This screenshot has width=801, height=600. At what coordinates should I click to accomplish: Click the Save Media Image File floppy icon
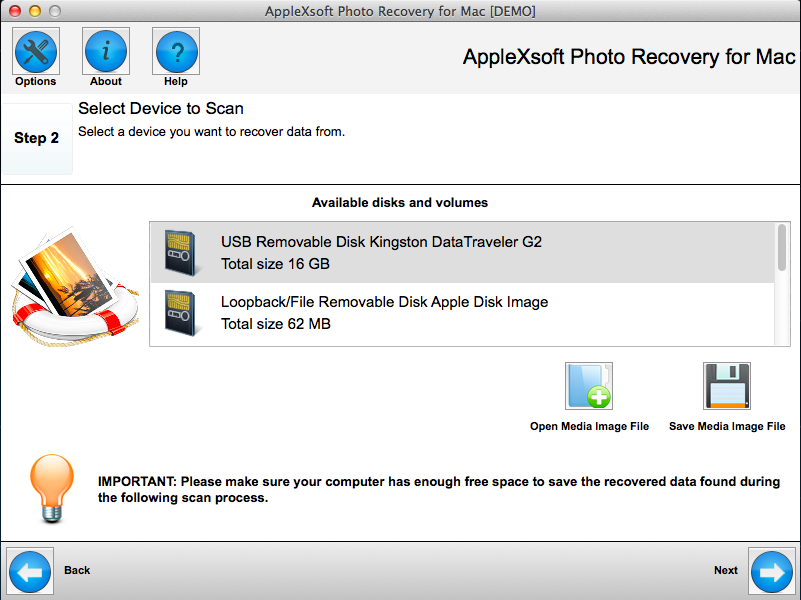click(x=726, y=386)
